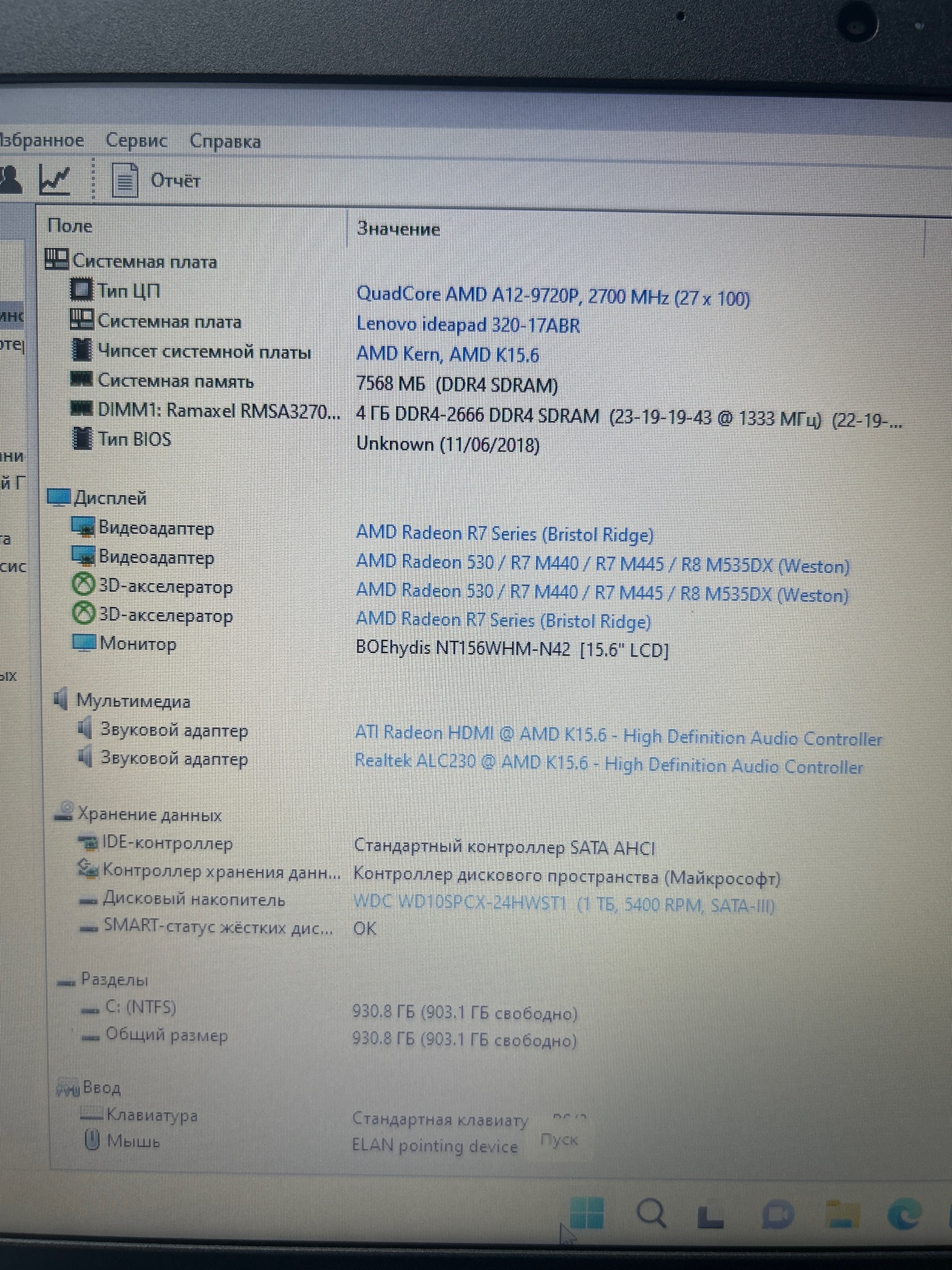Launch Microsoft Edge from the taskbar
The height and width of the screenshot is (1270, 952).
906,1215
